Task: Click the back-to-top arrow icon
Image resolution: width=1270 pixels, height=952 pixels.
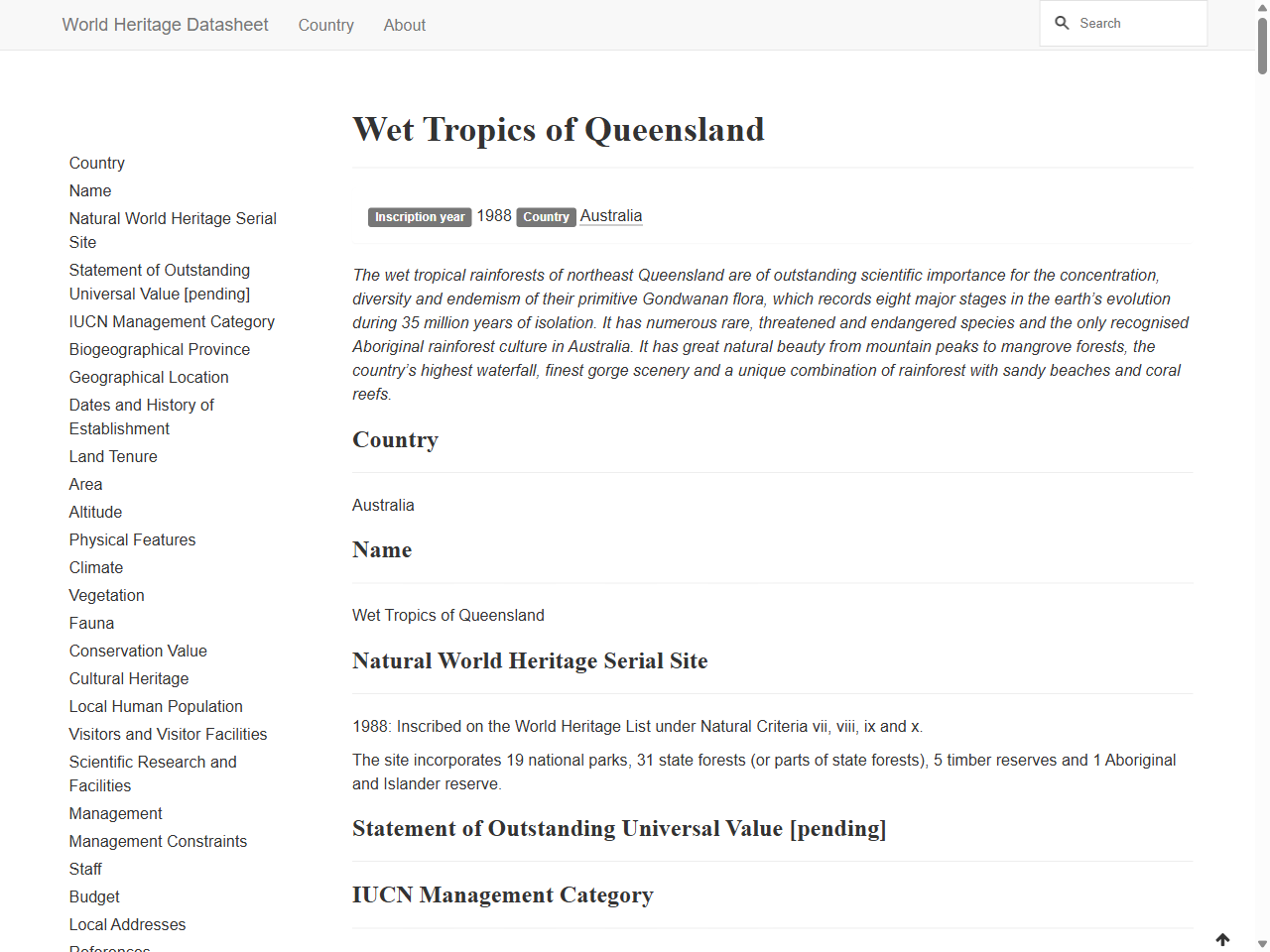Action: [x=1222, y=939]
